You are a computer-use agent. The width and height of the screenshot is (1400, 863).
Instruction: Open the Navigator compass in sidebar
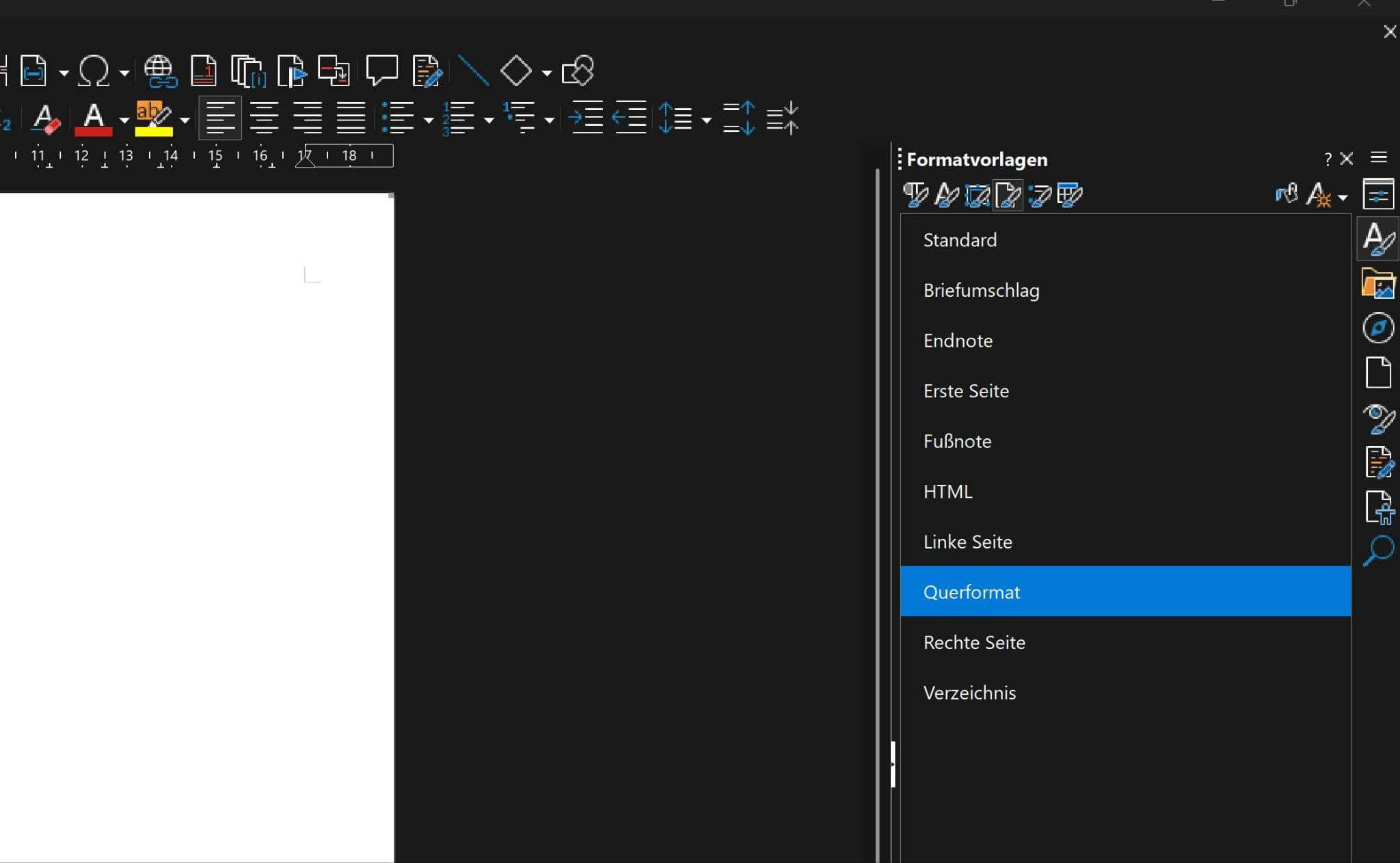pos(1377,328)
